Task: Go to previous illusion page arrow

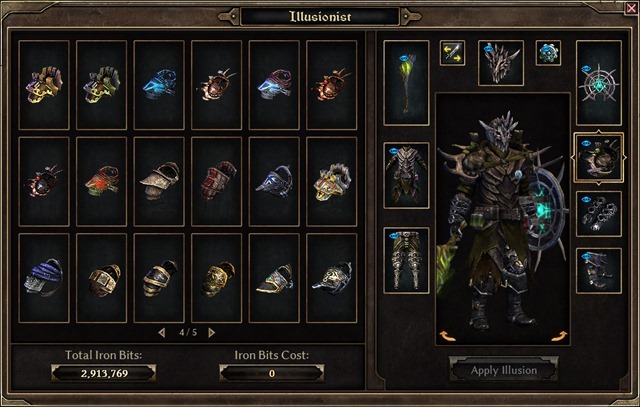Action: (x=162, y=333)
